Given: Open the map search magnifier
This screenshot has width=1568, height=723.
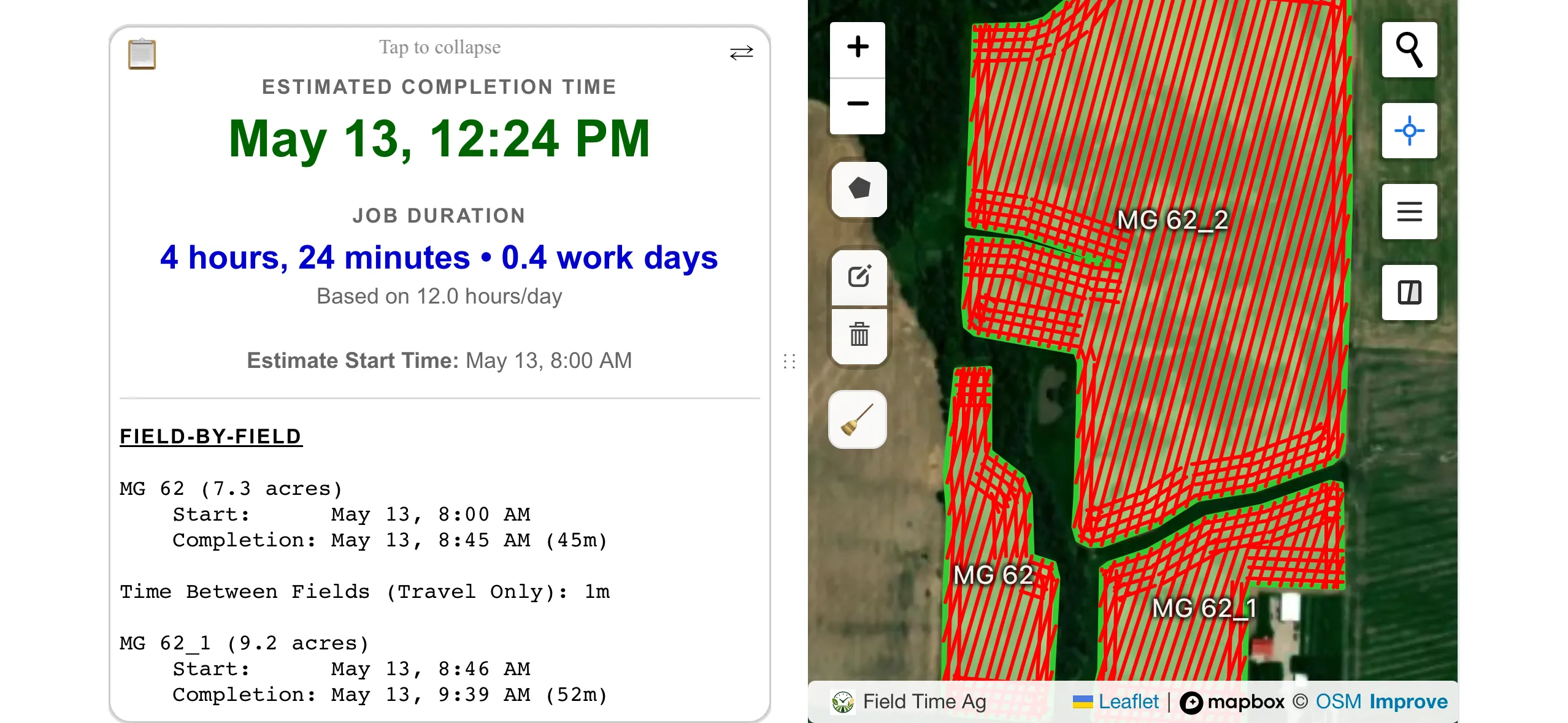Looking at the screenshot, I should click(x=1409, y=50).
